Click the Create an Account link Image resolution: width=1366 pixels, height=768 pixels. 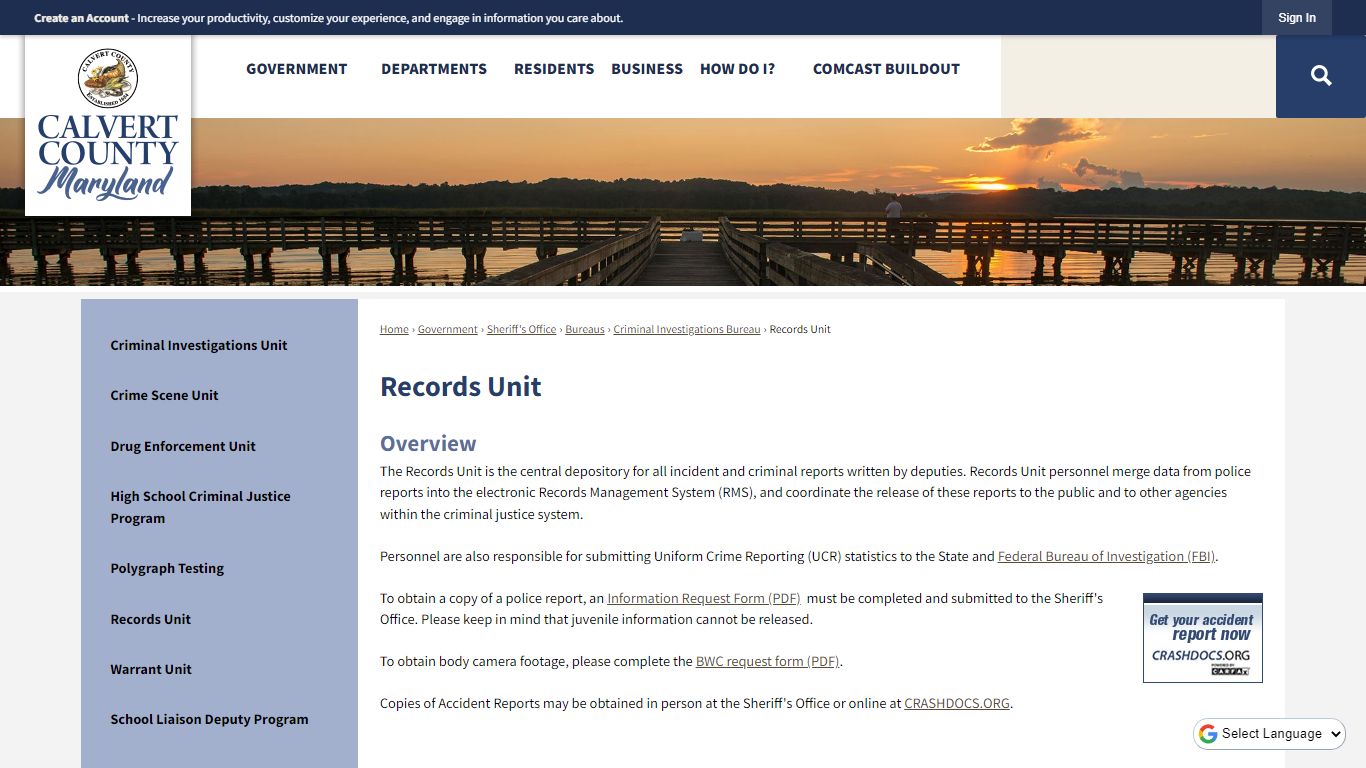(x=81, y=17)
